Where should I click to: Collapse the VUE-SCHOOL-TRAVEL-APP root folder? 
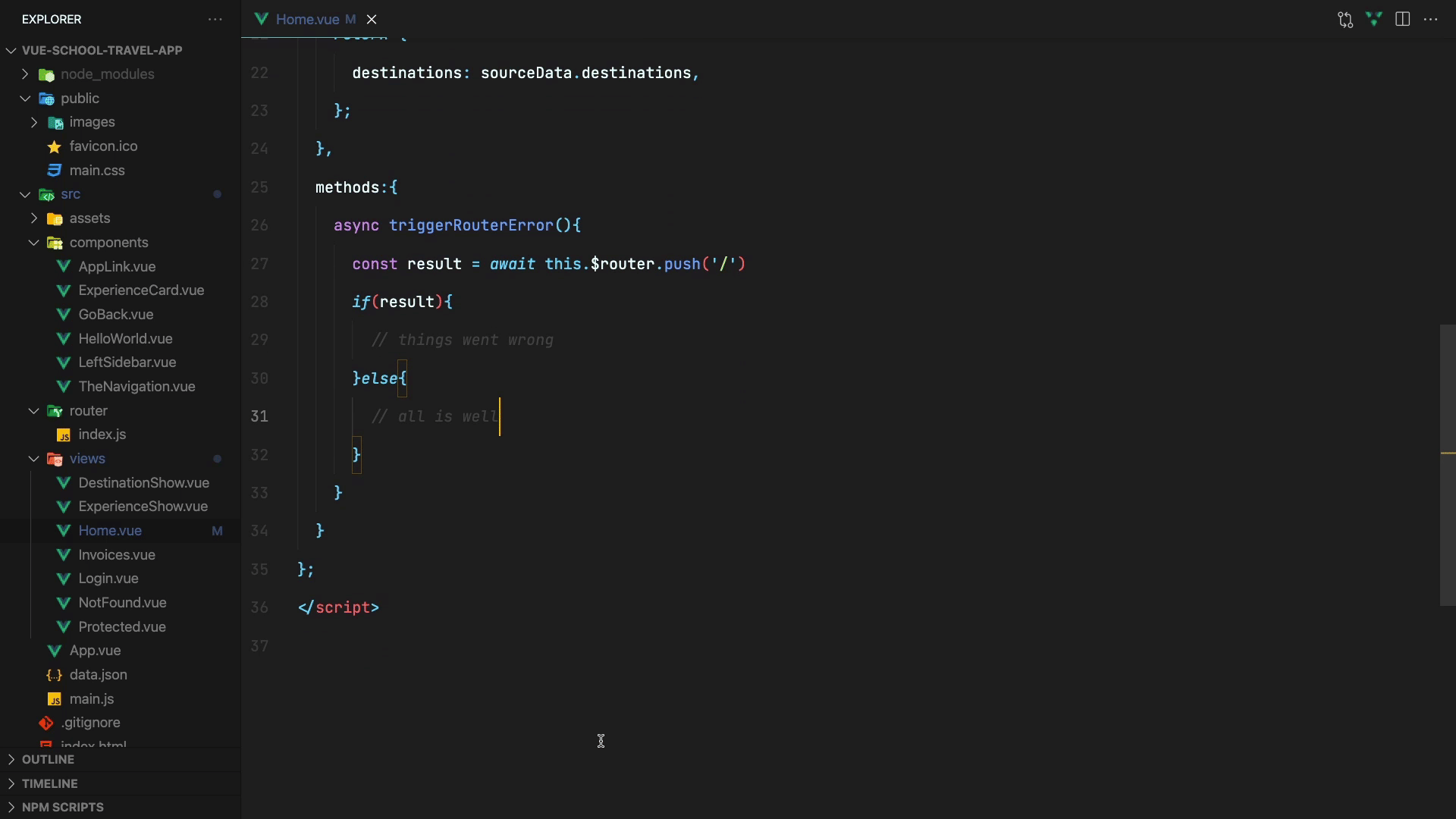pos(11,51)
